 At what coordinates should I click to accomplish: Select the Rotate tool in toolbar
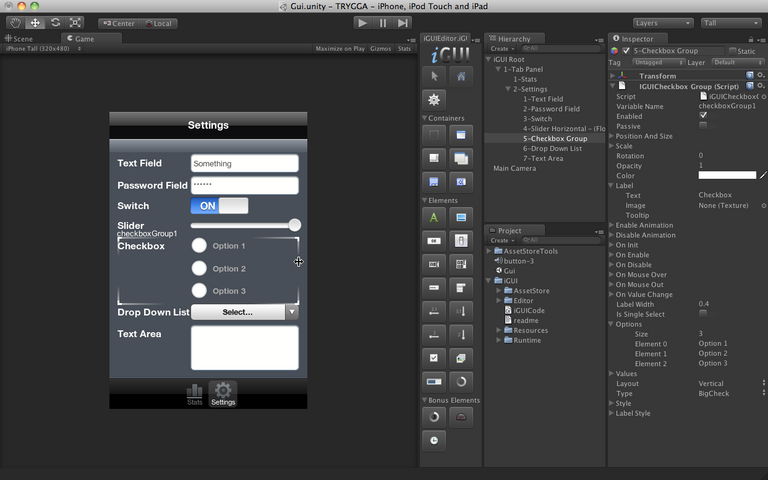pyautogui.click(x=55, y=22)
